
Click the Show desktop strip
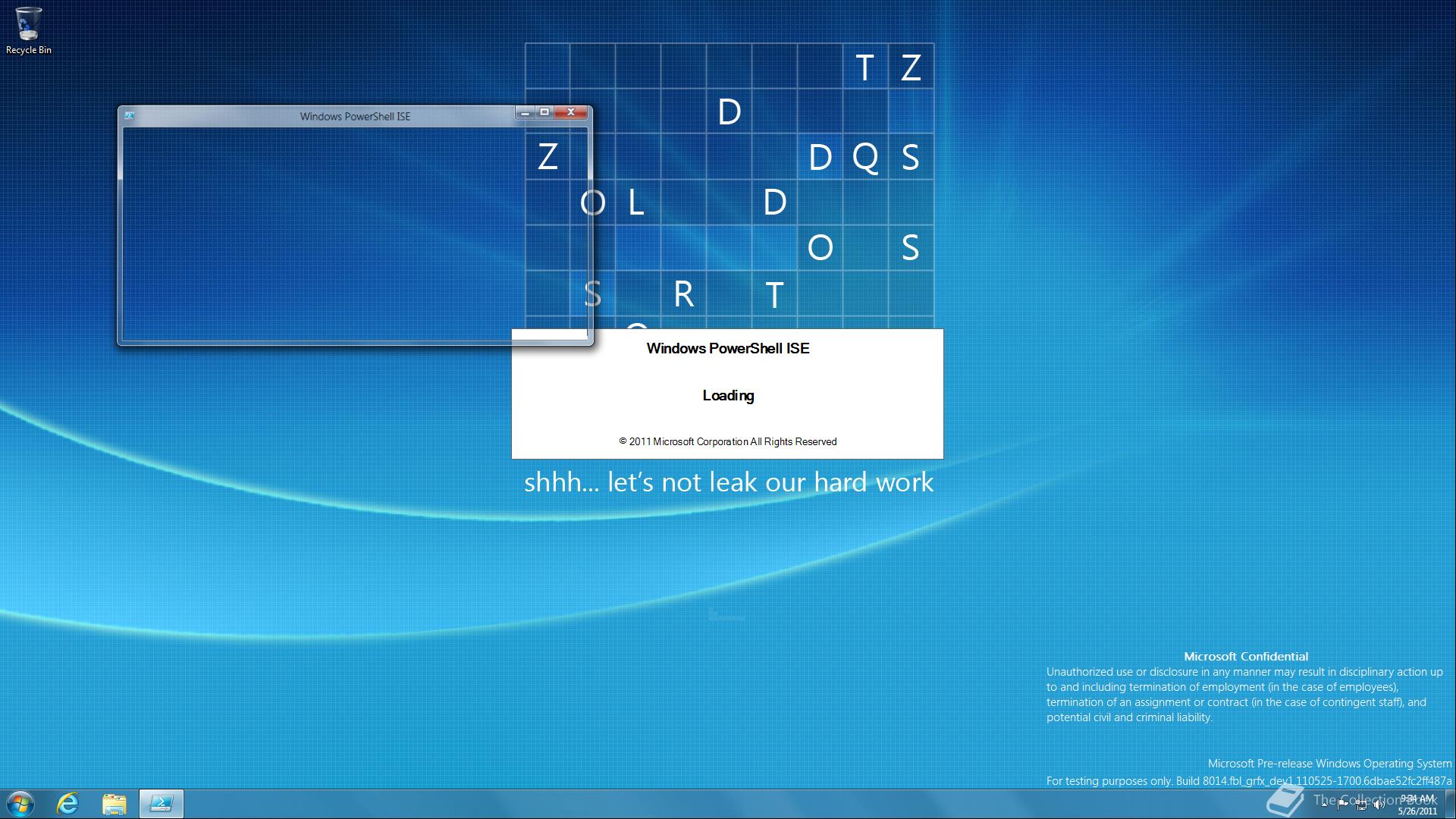click(1449, 804)
